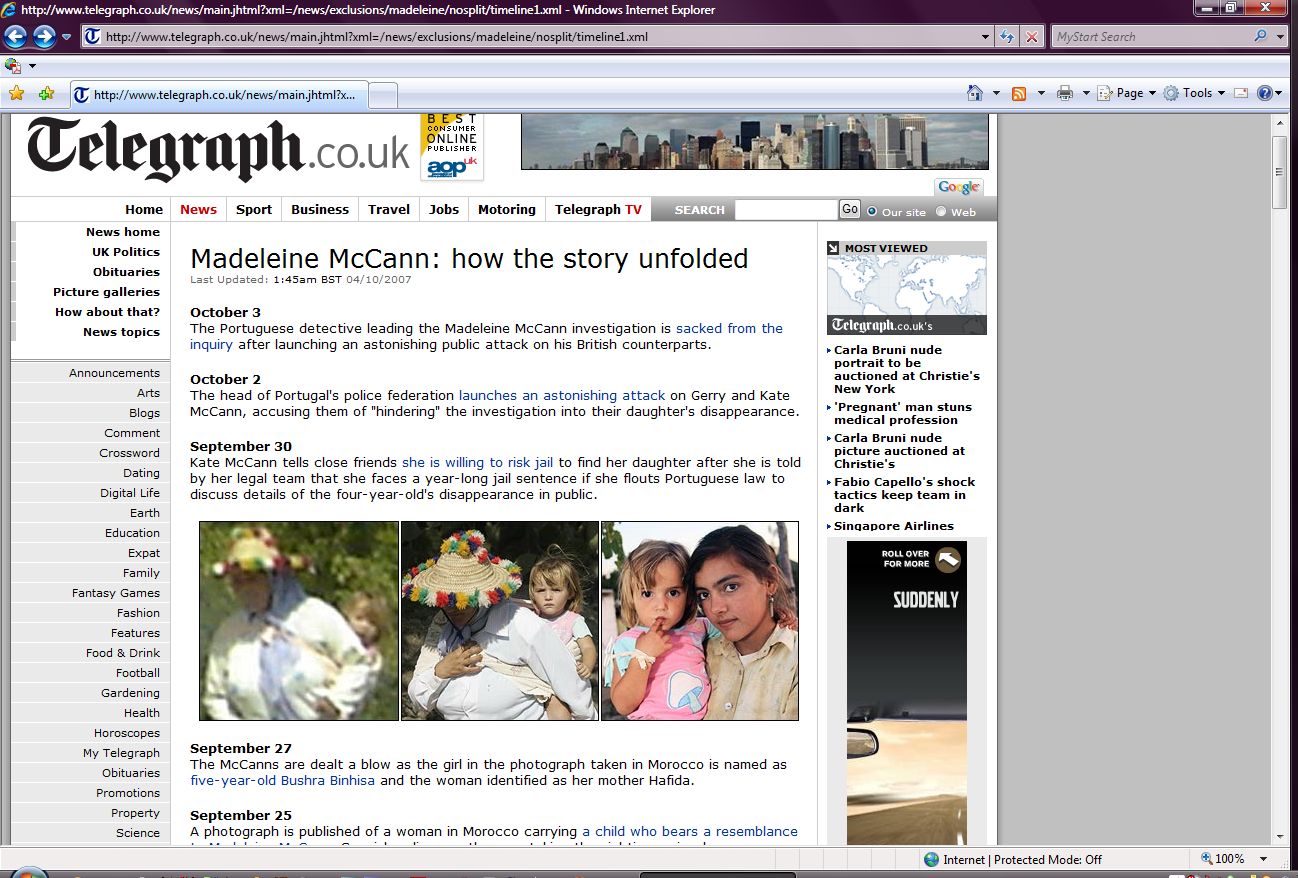Click the search magnifier icon in browser
The width and height of the screenshot is (1298, 878).
1260,37
